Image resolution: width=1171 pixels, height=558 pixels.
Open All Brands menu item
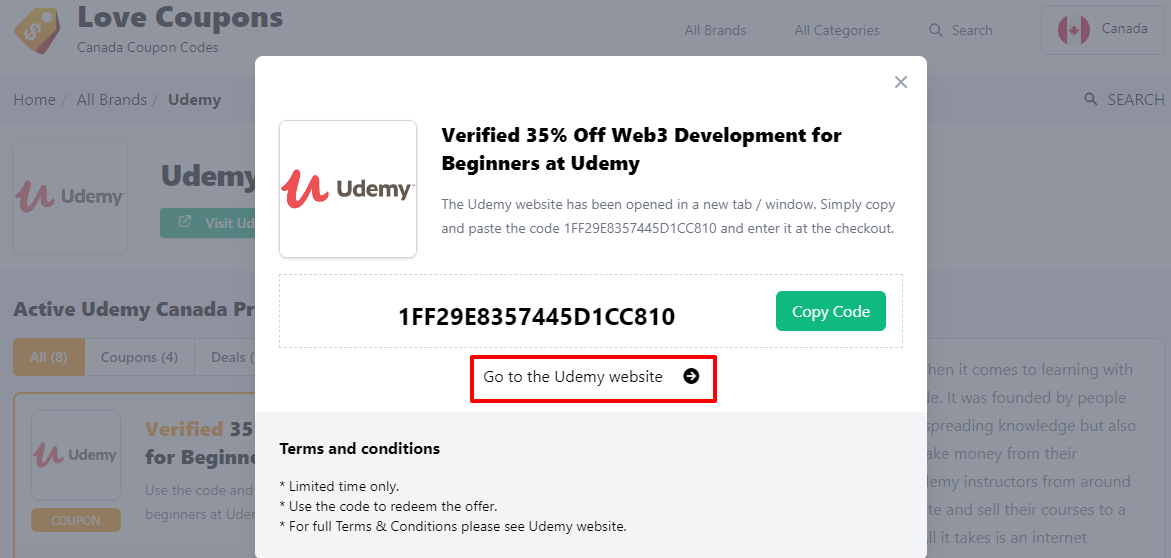[x=715, y=30]
